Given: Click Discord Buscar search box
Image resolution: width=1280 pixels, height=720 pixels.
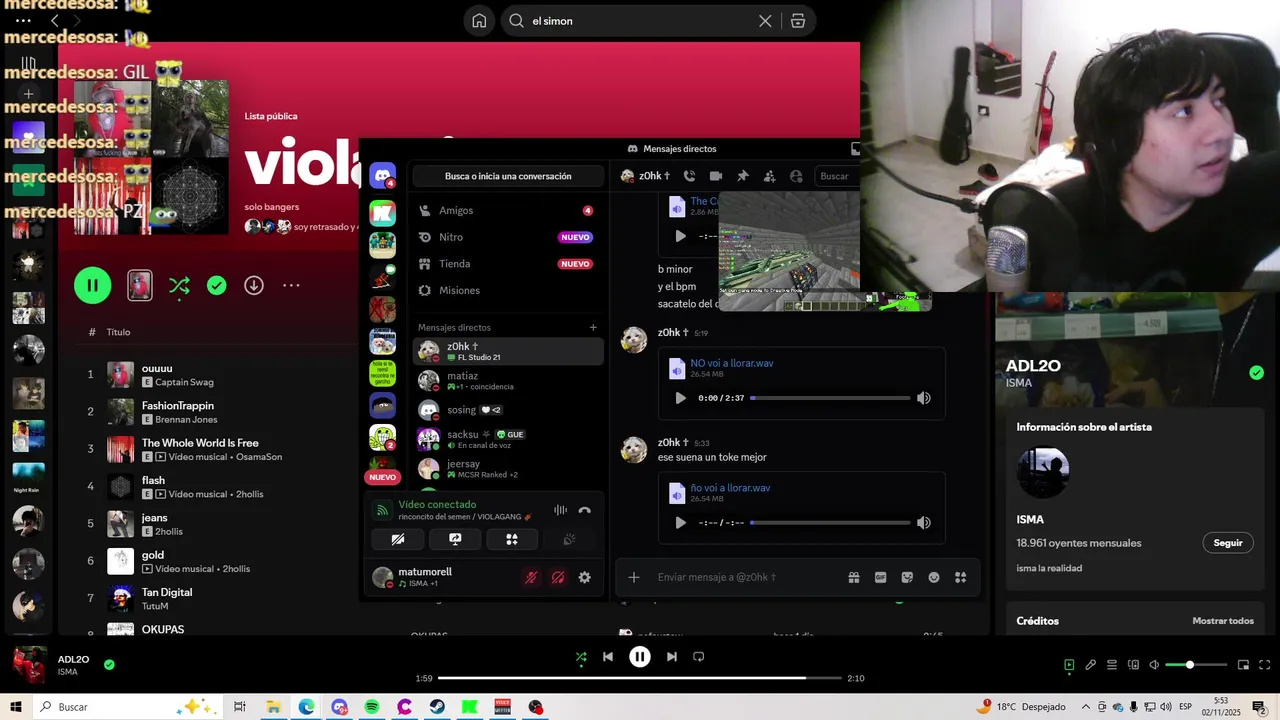Looking at the screenshot, I should coord(838,176).
